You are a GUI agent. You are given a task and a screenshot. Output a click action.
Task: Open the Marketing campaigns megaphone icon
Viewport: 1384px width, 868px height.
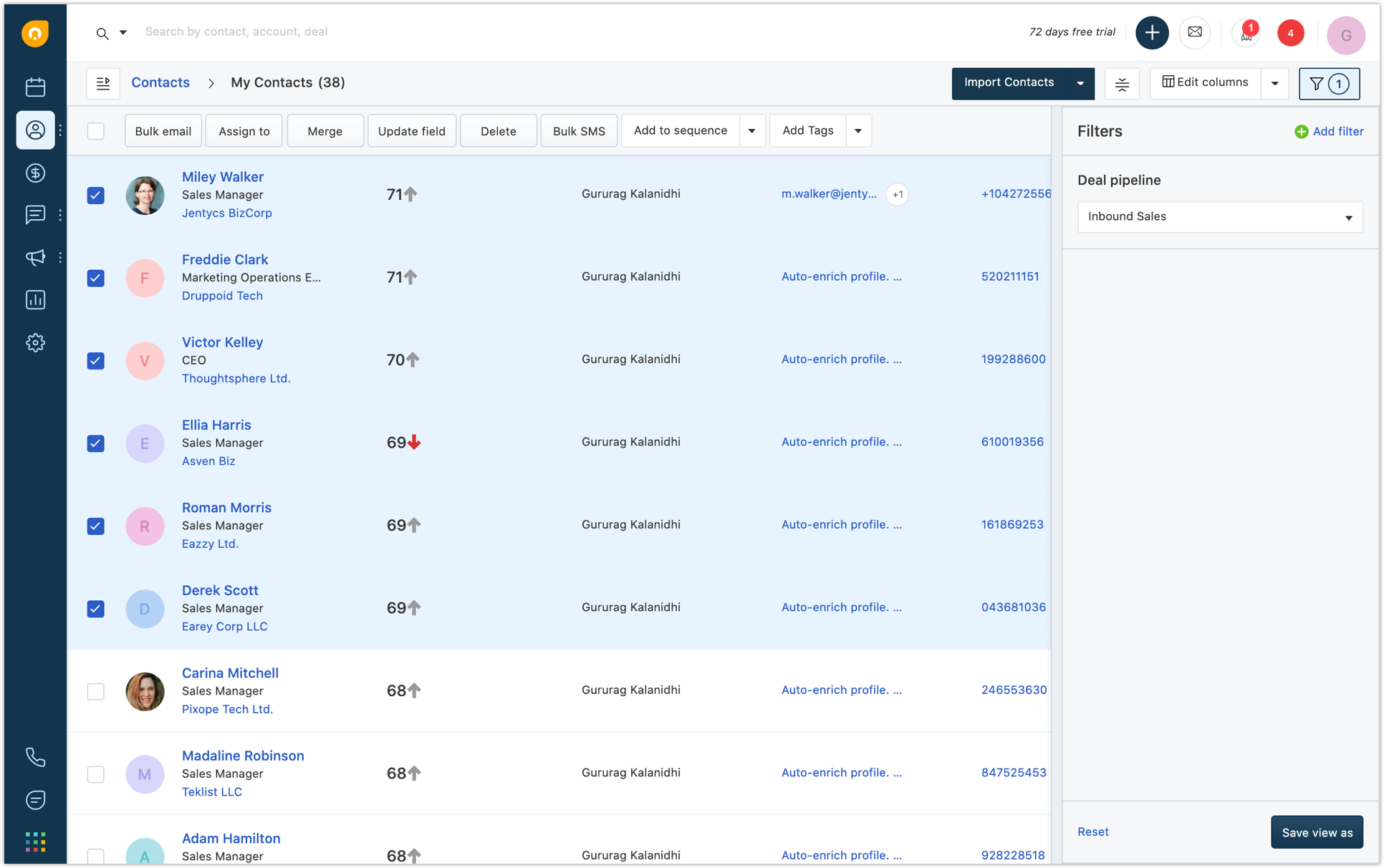pyautogui.click(x=35, y=257)
